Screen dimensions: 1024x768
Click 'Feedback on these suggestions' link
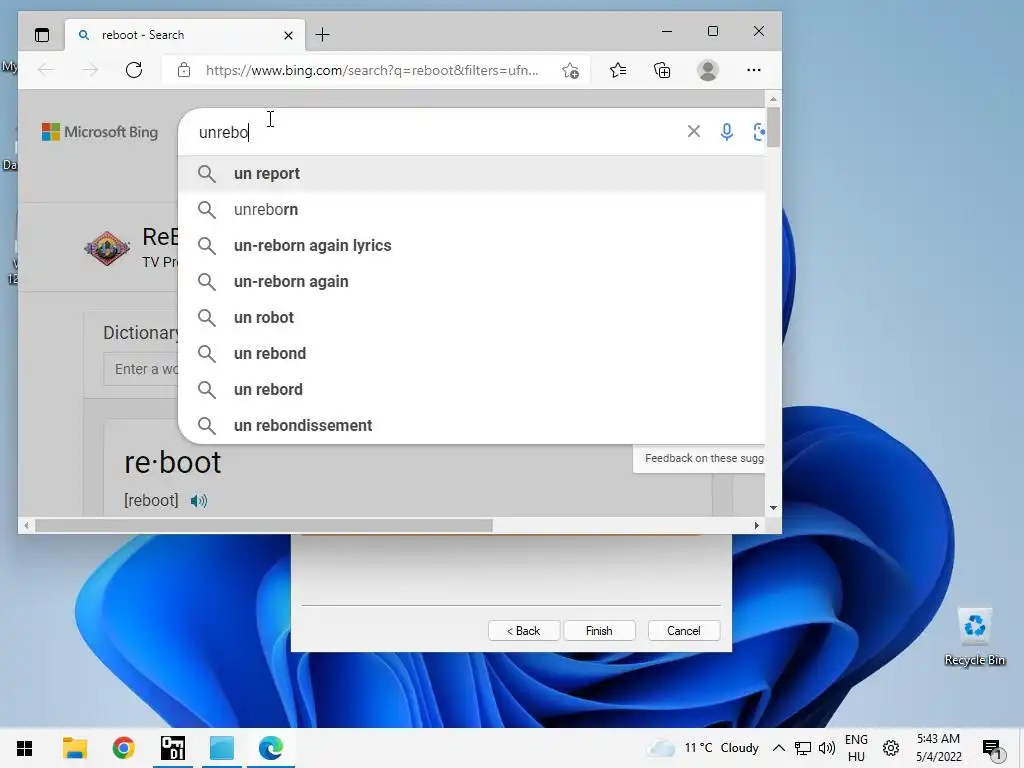tap(704, 458)
